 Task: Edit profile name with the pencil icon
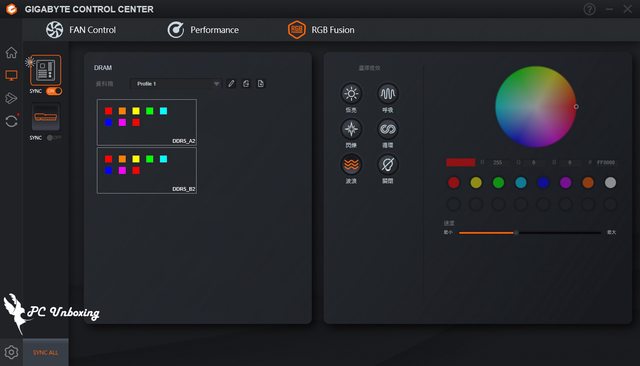coord(231,84)
